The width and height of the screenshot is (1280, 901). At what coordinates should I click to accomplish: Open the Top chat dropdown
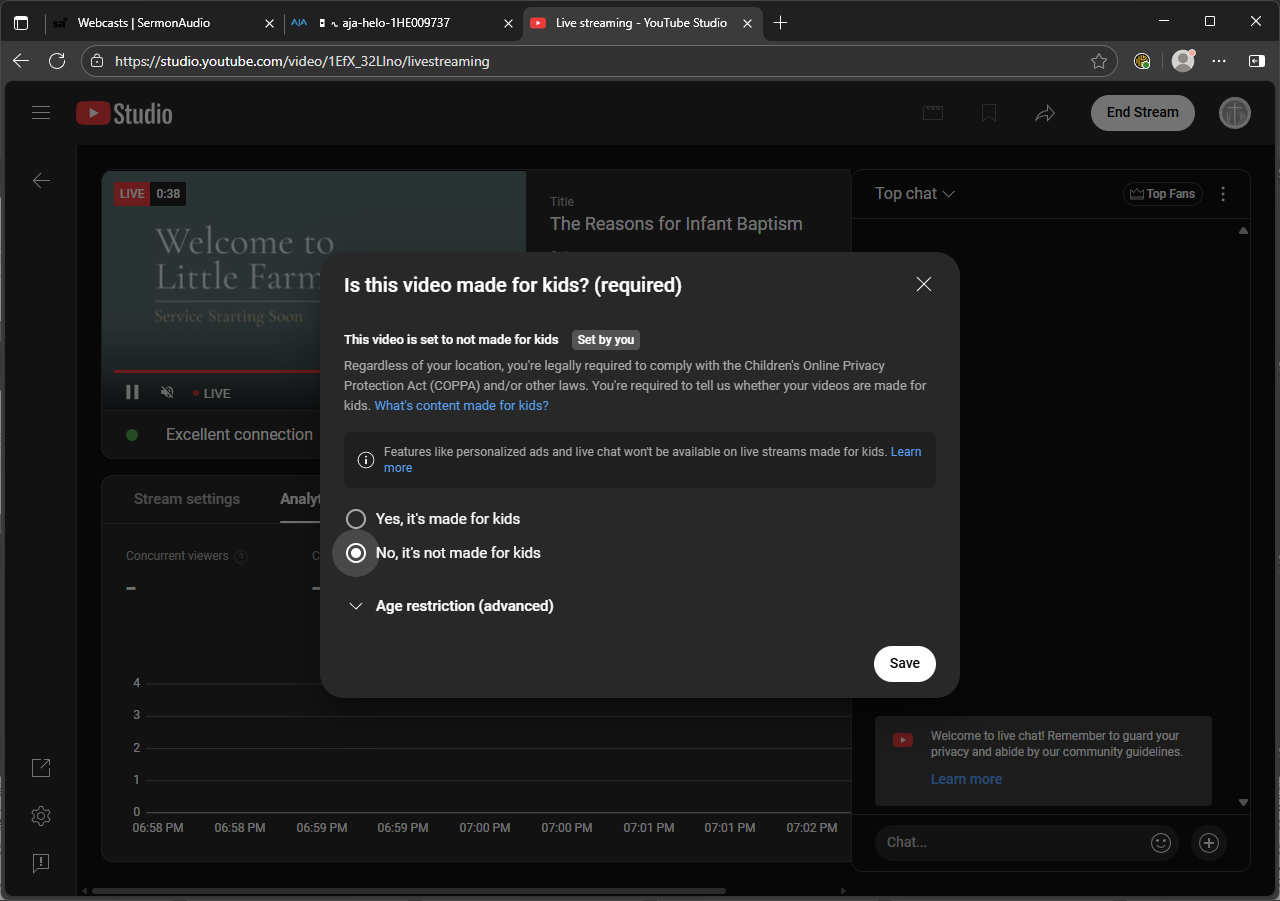click(x=915, y=194)
